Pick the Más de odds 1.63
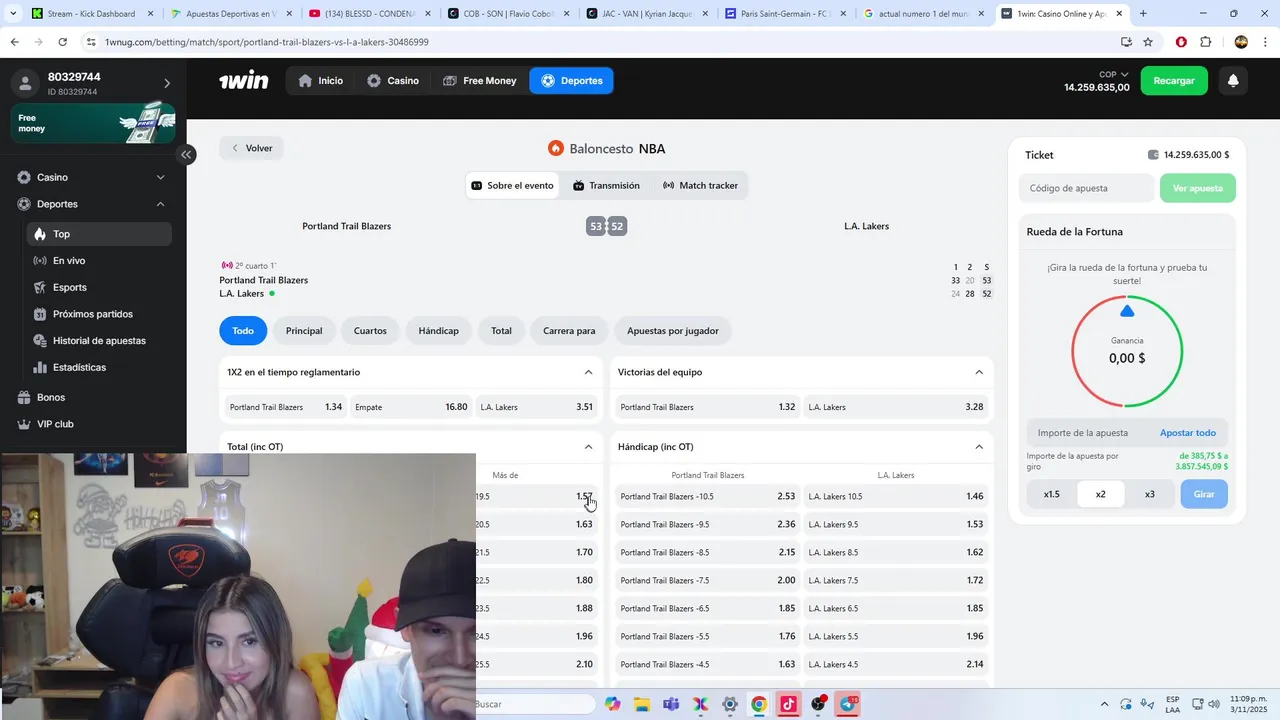 click(537, 524)
